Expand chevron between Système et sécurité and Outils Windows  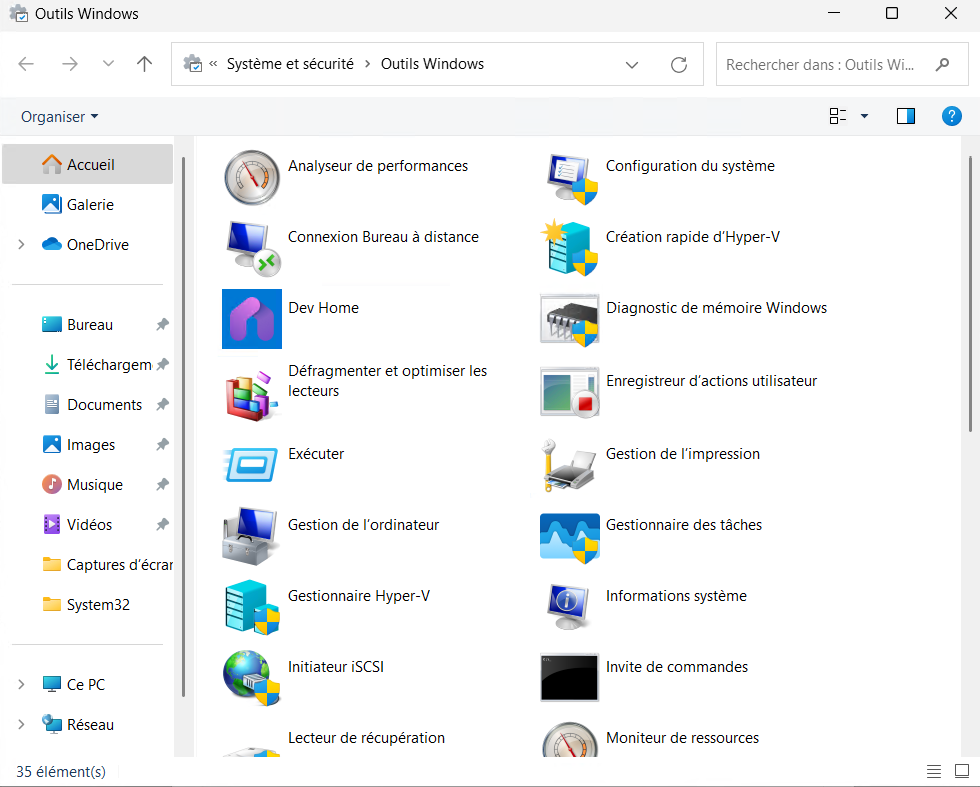(x=368, y=64)
